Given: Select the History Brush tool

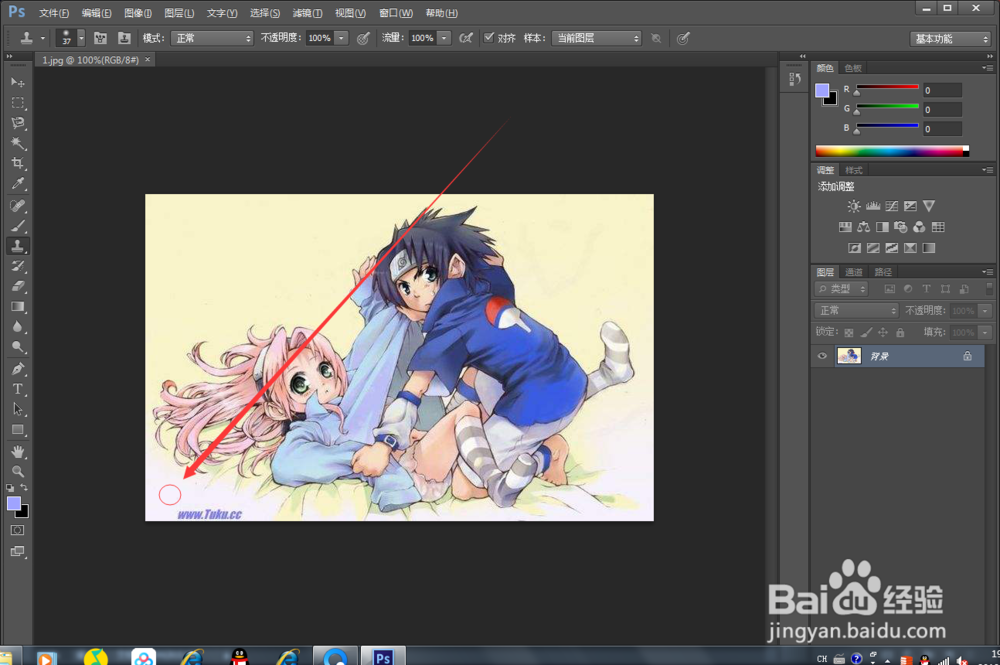Looking at the screenshot, I should [x=18, y=267].
